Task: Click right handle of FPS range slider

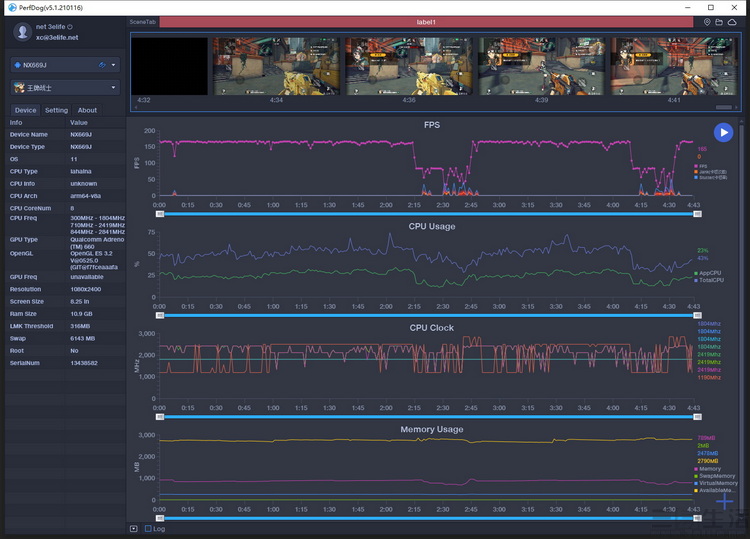Action: 697,214
